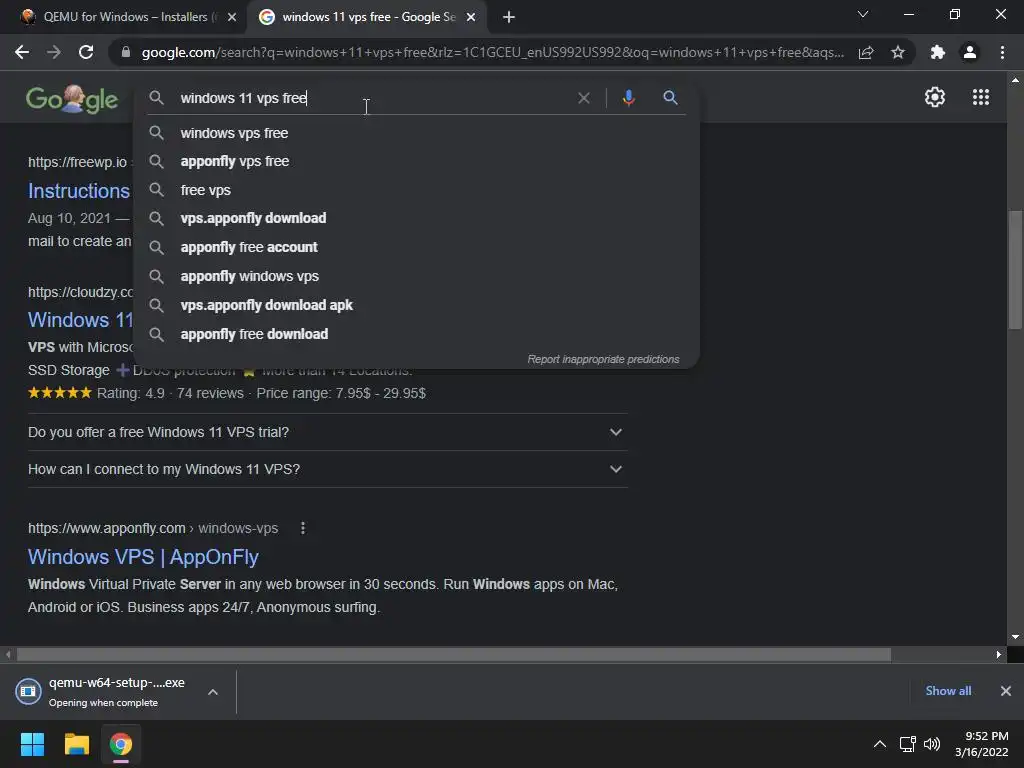Bookmark this page with the star icon
1024x768 pixels.
(x=898, y=52)
